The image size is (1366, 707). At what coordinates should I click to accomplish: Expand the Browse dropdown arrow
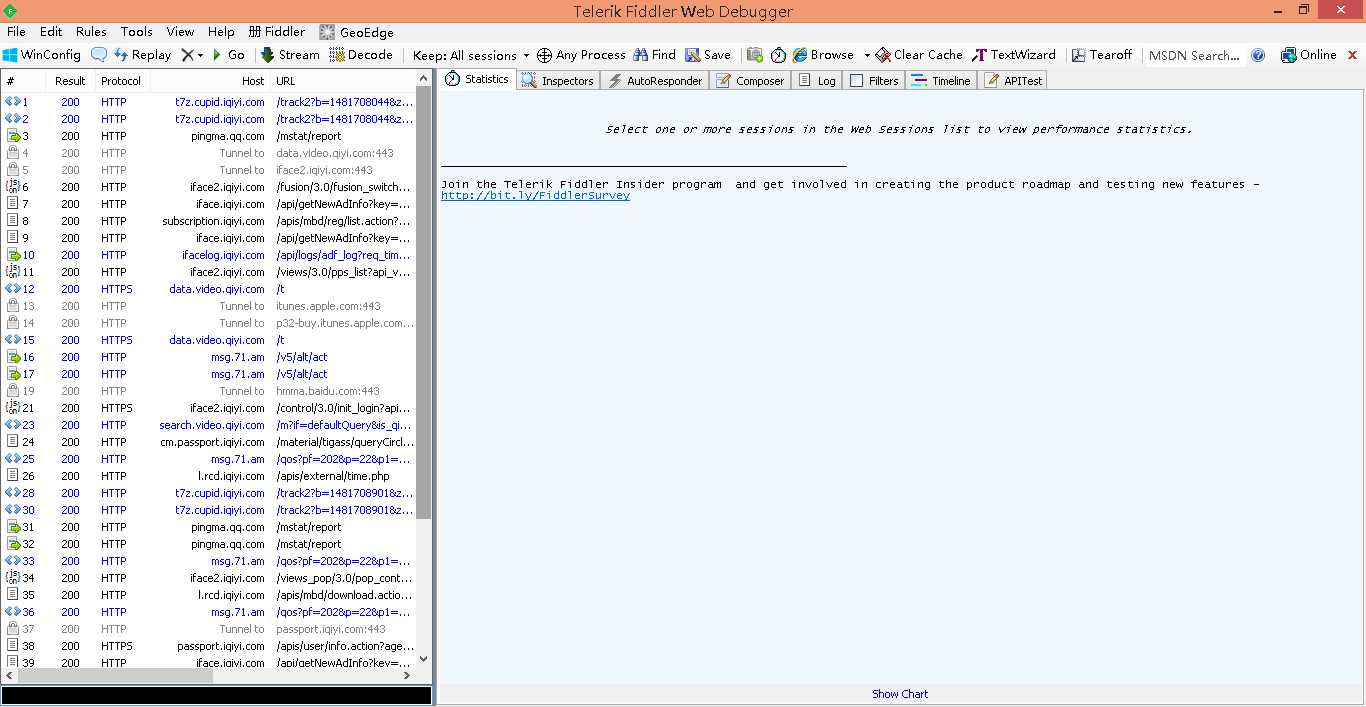[x=867, y=55]
